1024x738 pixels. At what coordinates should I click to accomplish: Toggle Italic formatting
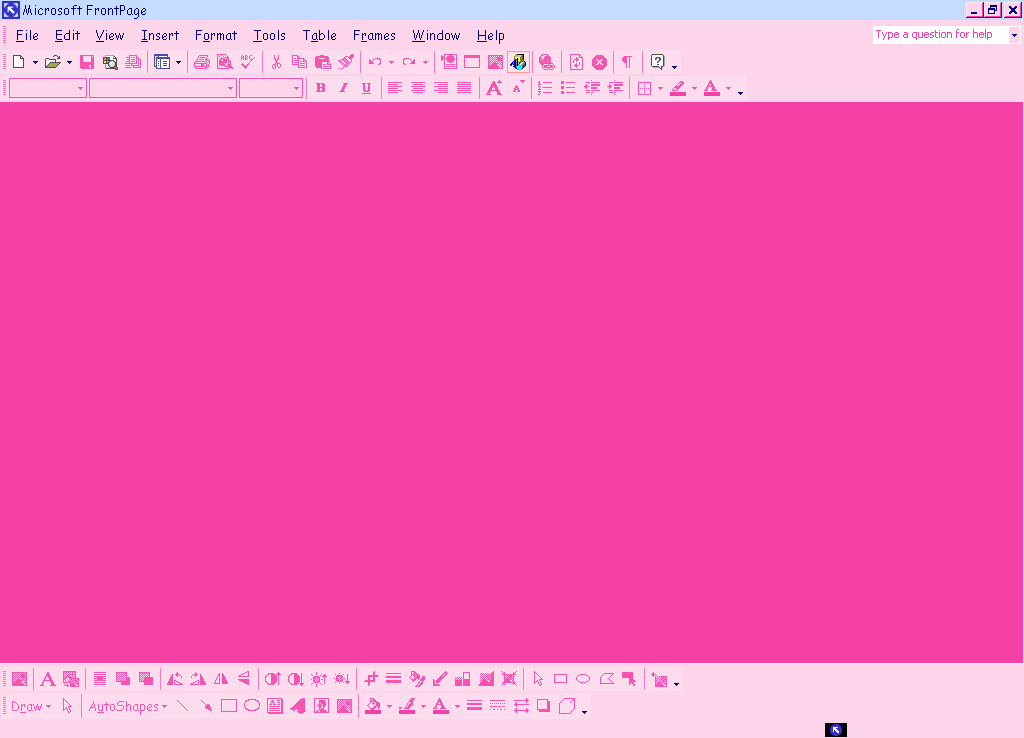pyautogui.click(x=343, y=88)
